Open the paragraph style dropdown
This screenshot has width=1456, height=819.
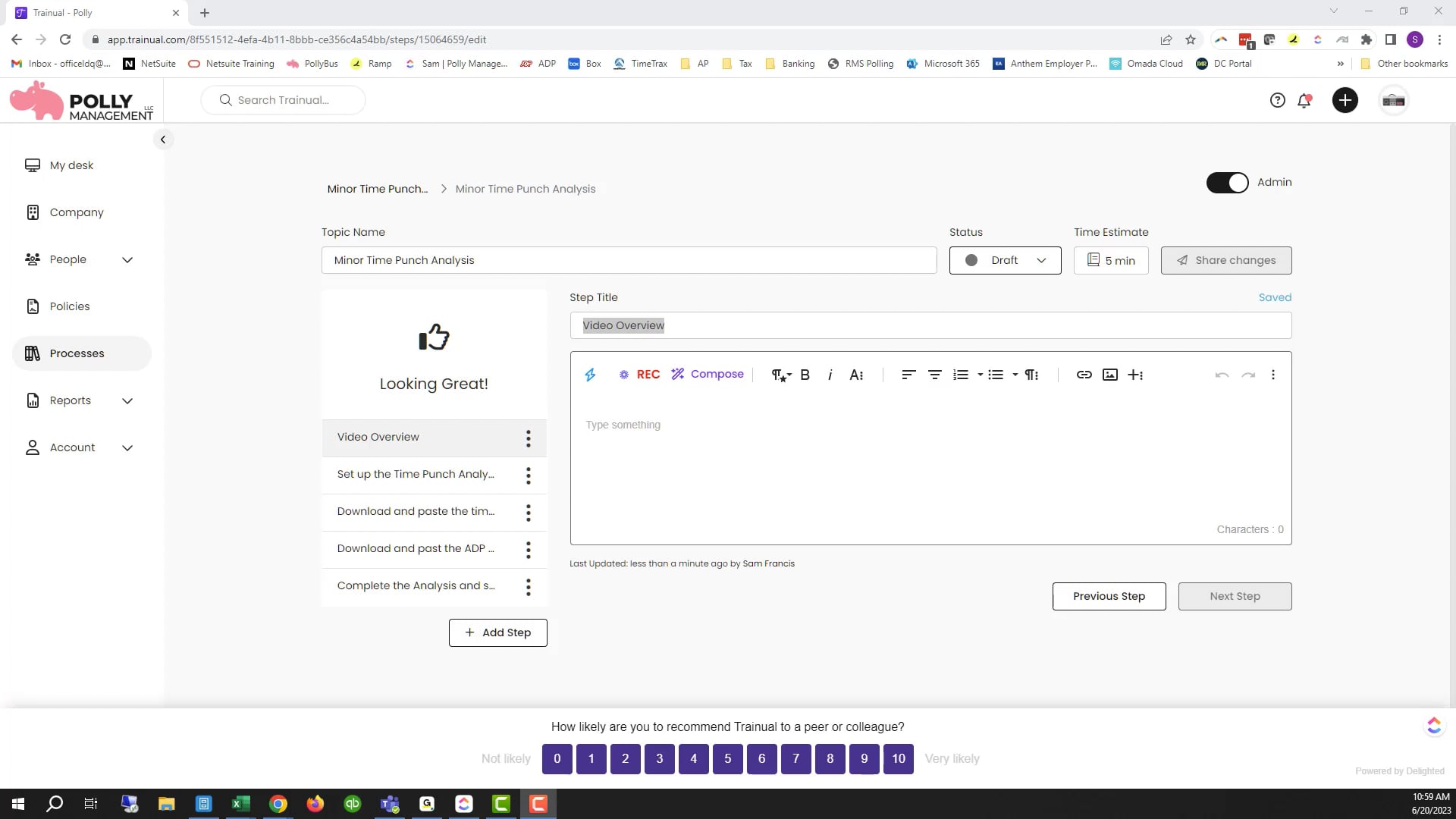(781, 375)
